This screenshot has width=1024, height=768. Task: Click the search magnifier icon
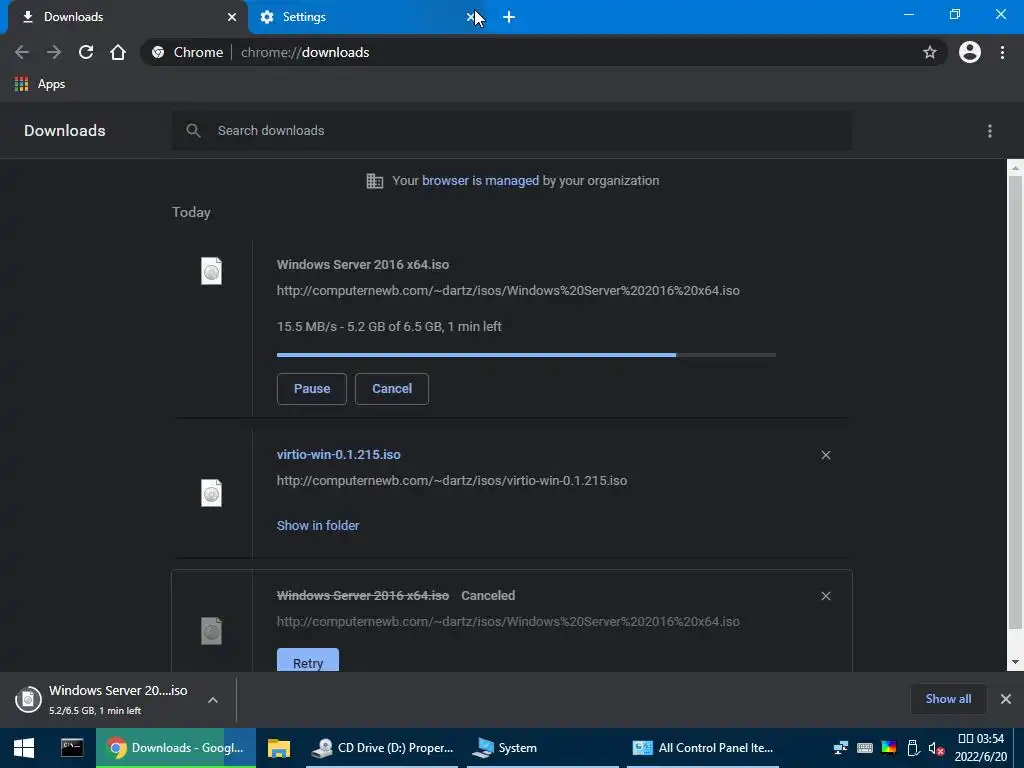193,131
